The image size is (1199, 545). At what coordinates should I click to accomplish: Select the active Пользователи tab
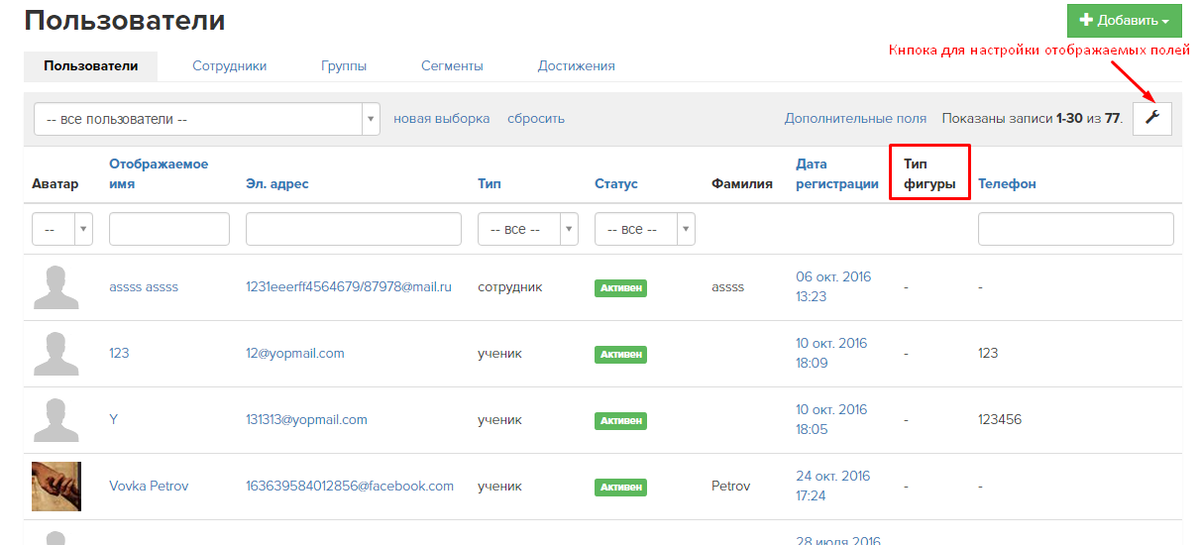click(x=91, y=66)
